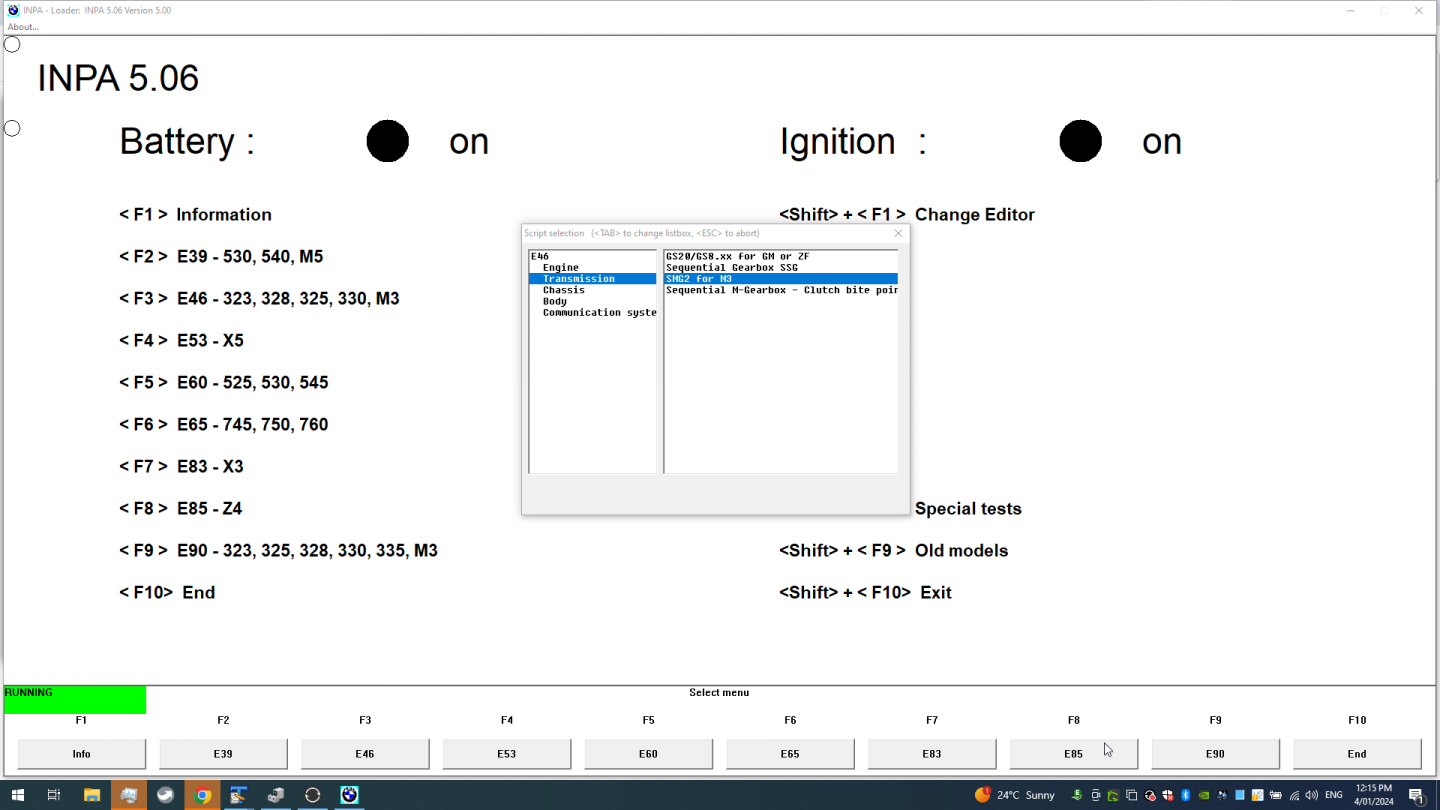
Task: Open the circular sync arrows taskbar app
Action: 312,795
